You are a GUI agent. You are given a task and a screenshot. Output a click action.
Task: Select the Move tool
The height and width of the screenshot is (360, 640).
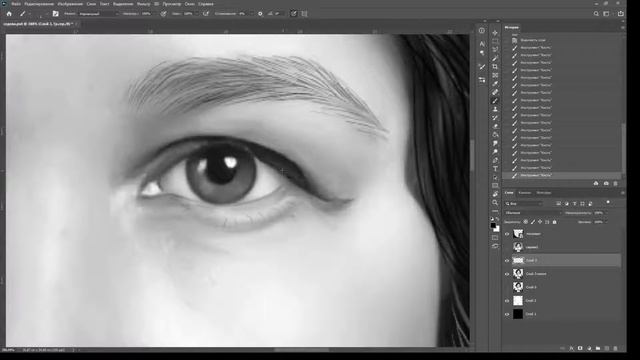click(495, 33)
